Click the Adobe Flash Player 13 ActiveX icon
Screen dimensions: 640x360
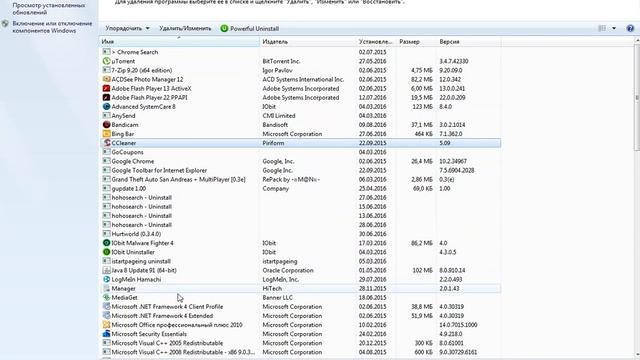(106, 88)
